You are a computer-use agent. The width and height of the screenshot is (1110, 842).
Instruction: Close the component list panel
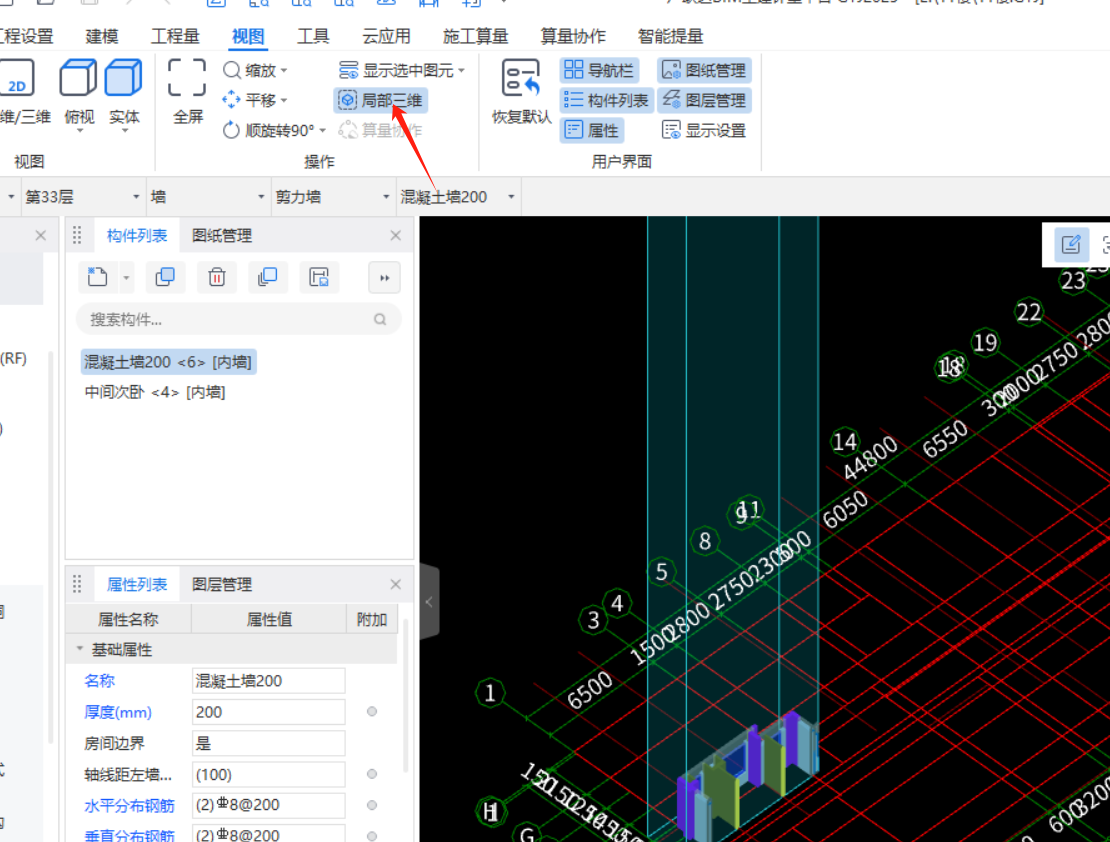[395, 236]
